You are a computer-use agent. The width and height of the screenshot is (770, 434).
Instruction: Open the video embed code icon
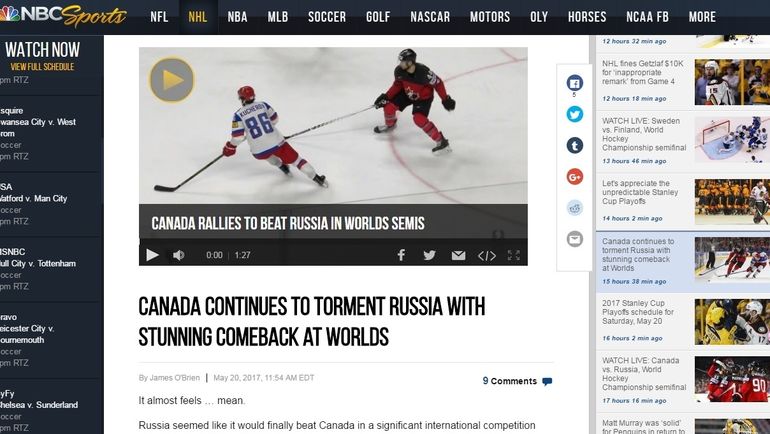[x=487, y=255]
